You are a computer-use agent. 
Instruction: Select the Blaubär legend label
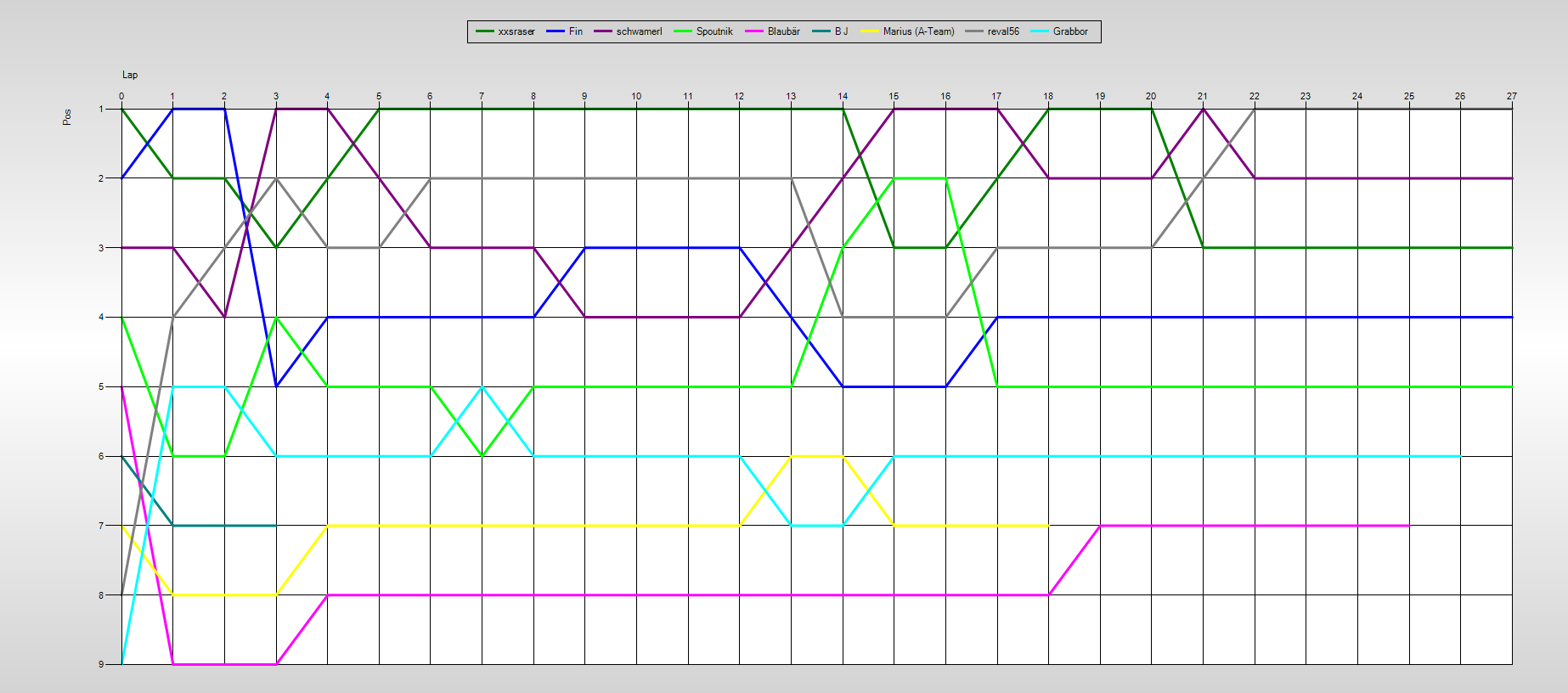[784, 31]
